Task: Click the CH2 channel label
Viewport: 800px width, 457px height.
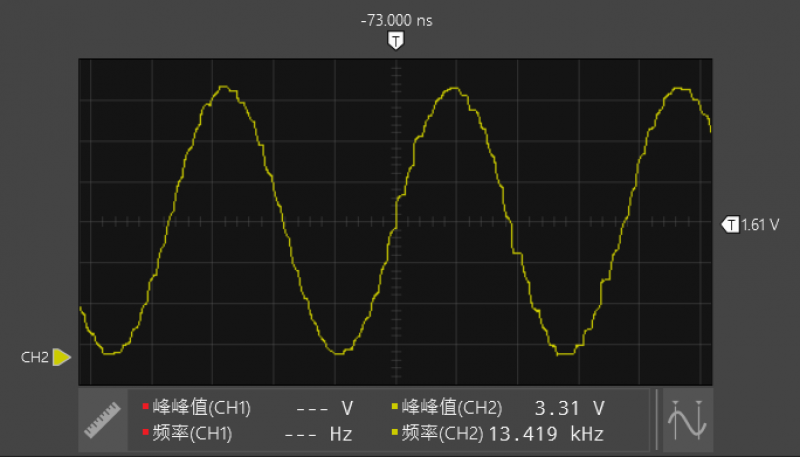Action: click(x=35, y=357)
